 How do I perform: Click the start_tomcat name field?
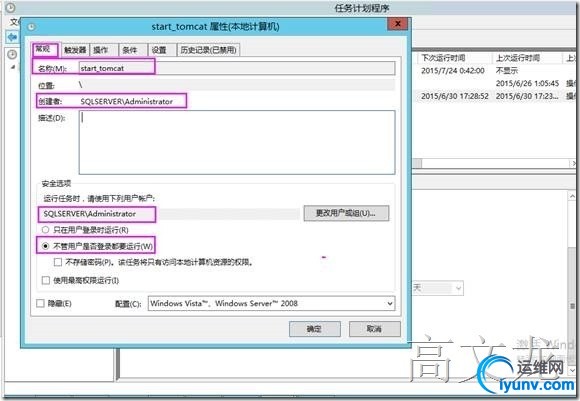(x=237, y=68)
